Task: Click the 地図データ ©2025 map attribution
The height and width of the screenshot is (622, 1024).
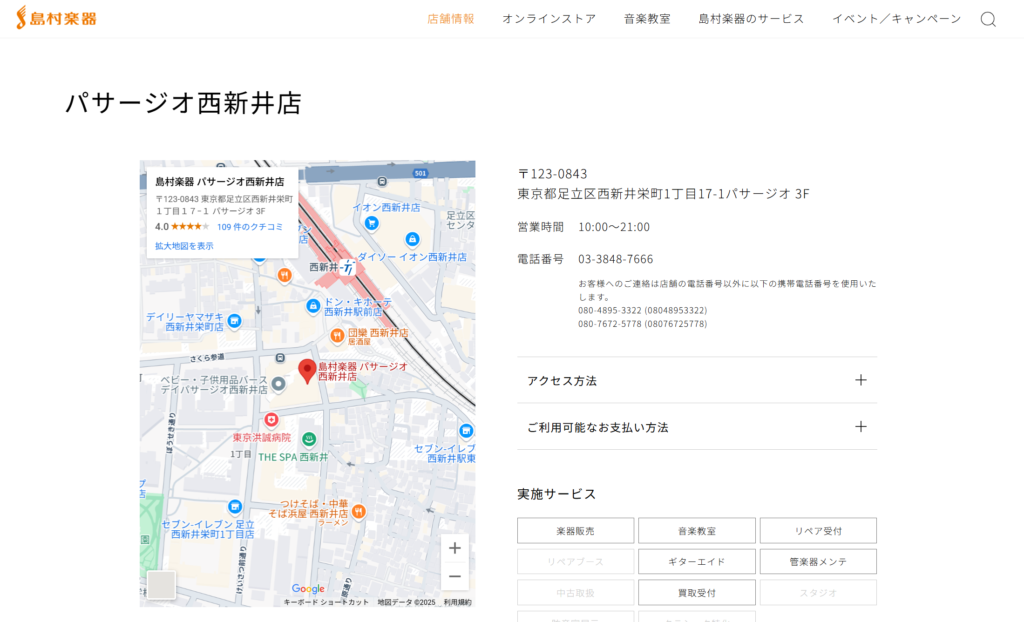Action: [x=406, y=602]
